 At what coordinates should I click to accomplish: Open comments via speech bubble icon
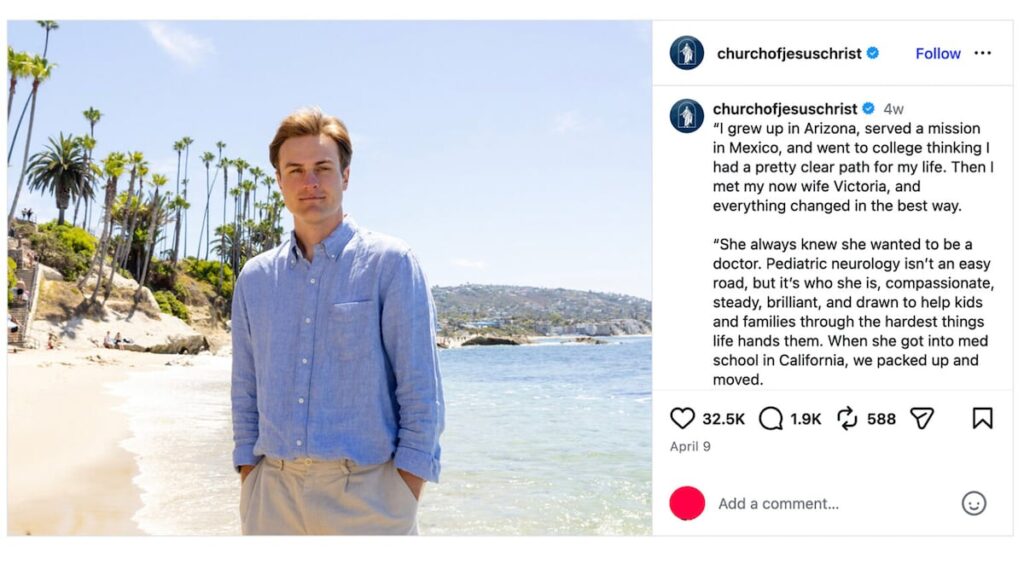tap(771, 418)
